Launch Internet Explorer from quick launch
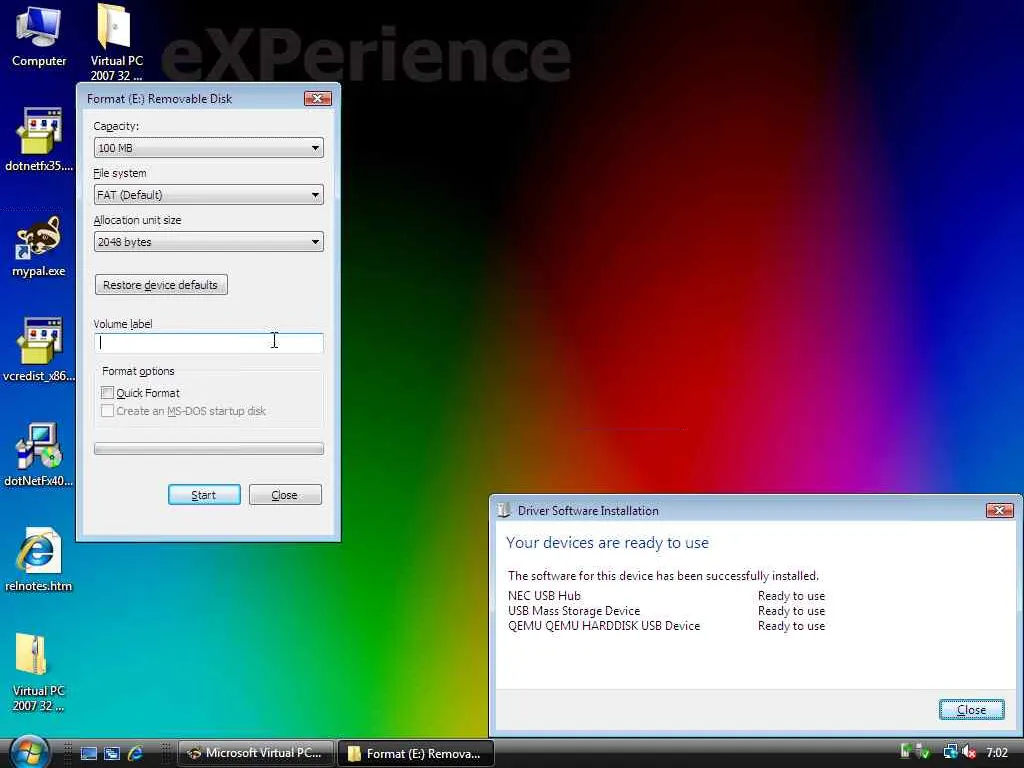This screenshot has width=1024, height=768. click(x=136, y=754)
